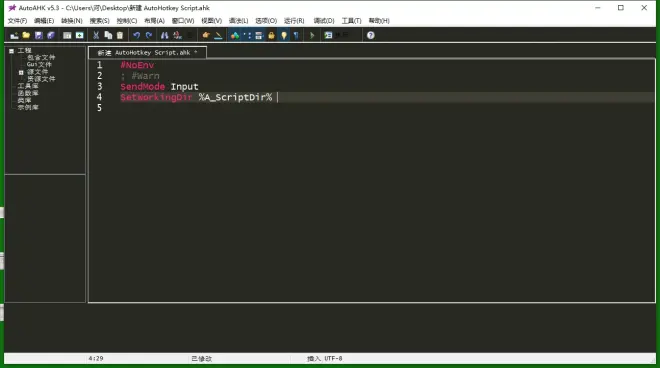Toggle the light bulb toolbar button

284,35
